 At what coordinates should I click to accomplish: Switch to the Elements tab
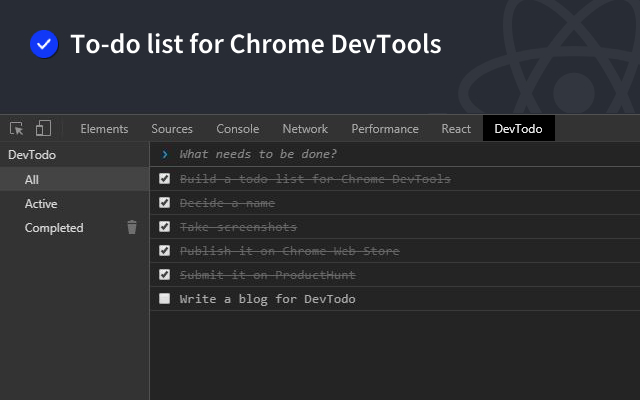point(104,129)
